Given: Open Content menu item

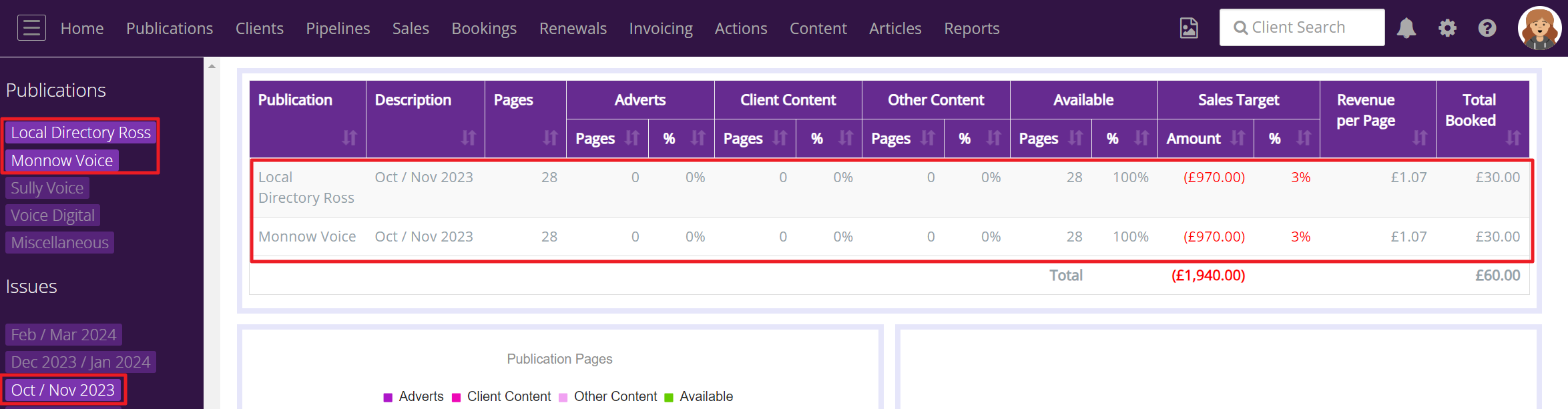Looking at the screenshot, I should [818, 28].
